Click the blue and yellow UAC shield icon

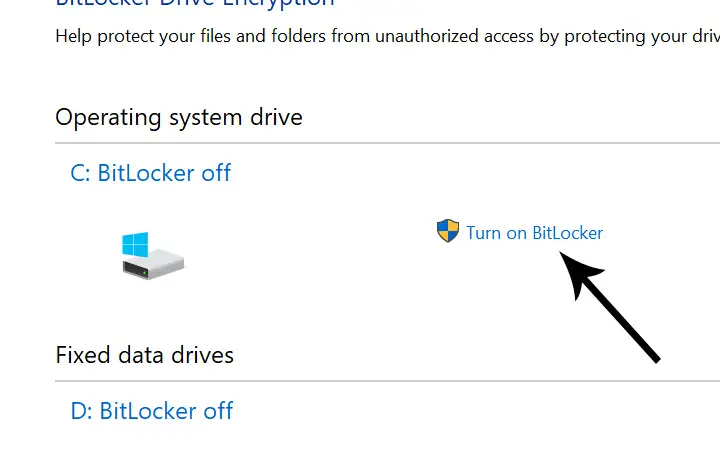point(448,231)
